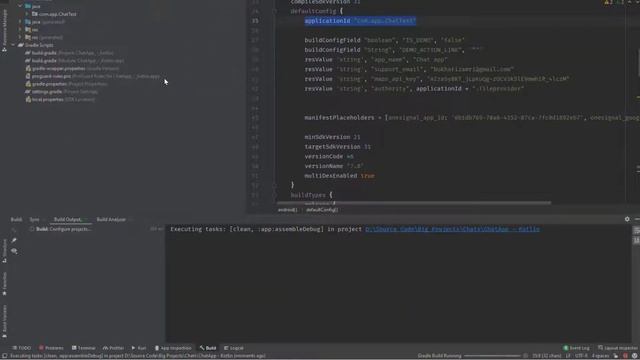Image resolution: width=640 pixels, height=360 pixels.
Task: Open the Structure side tool window
Action: pos(4,250)
